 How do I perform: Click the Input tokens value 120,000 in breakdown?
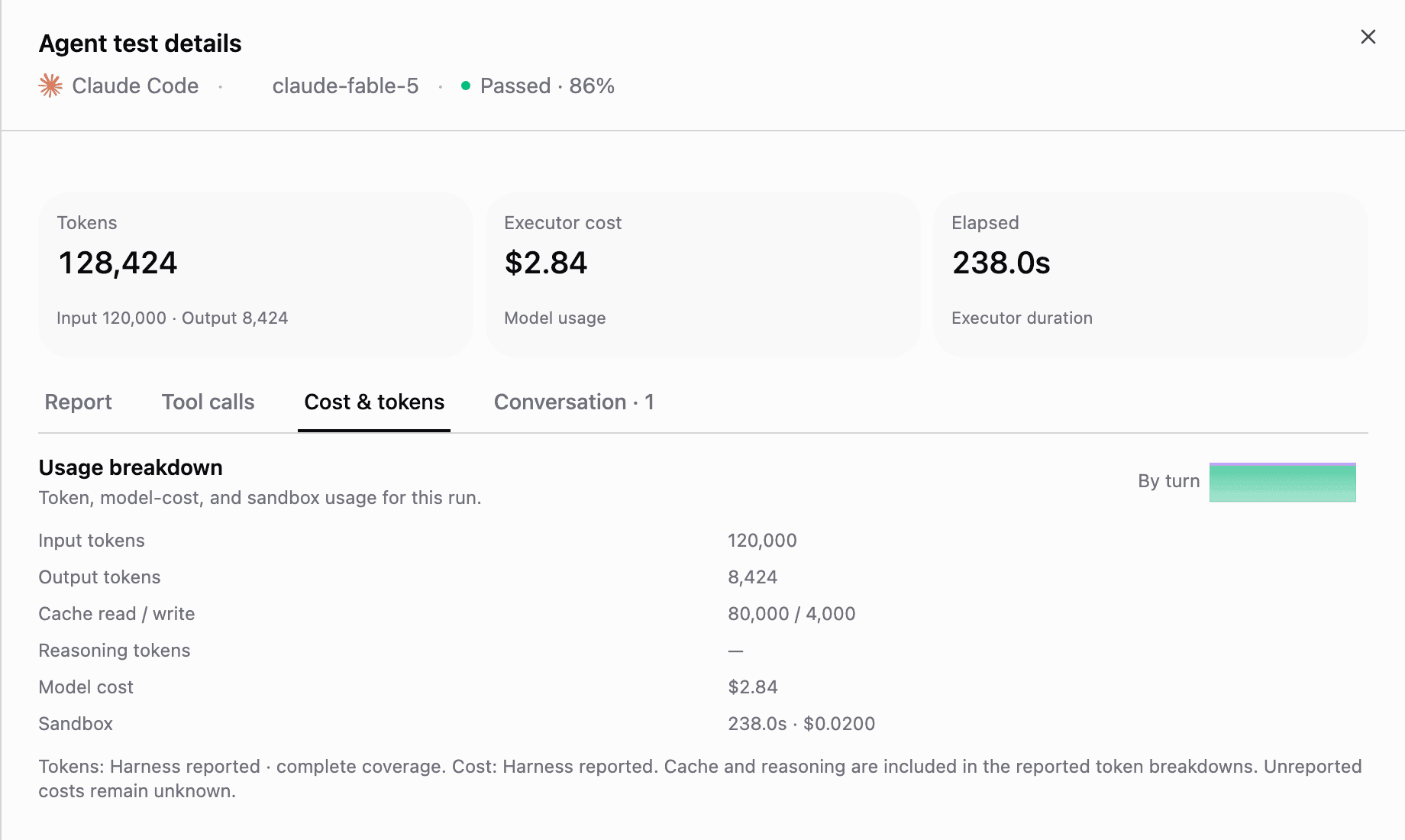click(x=762, y=541)
